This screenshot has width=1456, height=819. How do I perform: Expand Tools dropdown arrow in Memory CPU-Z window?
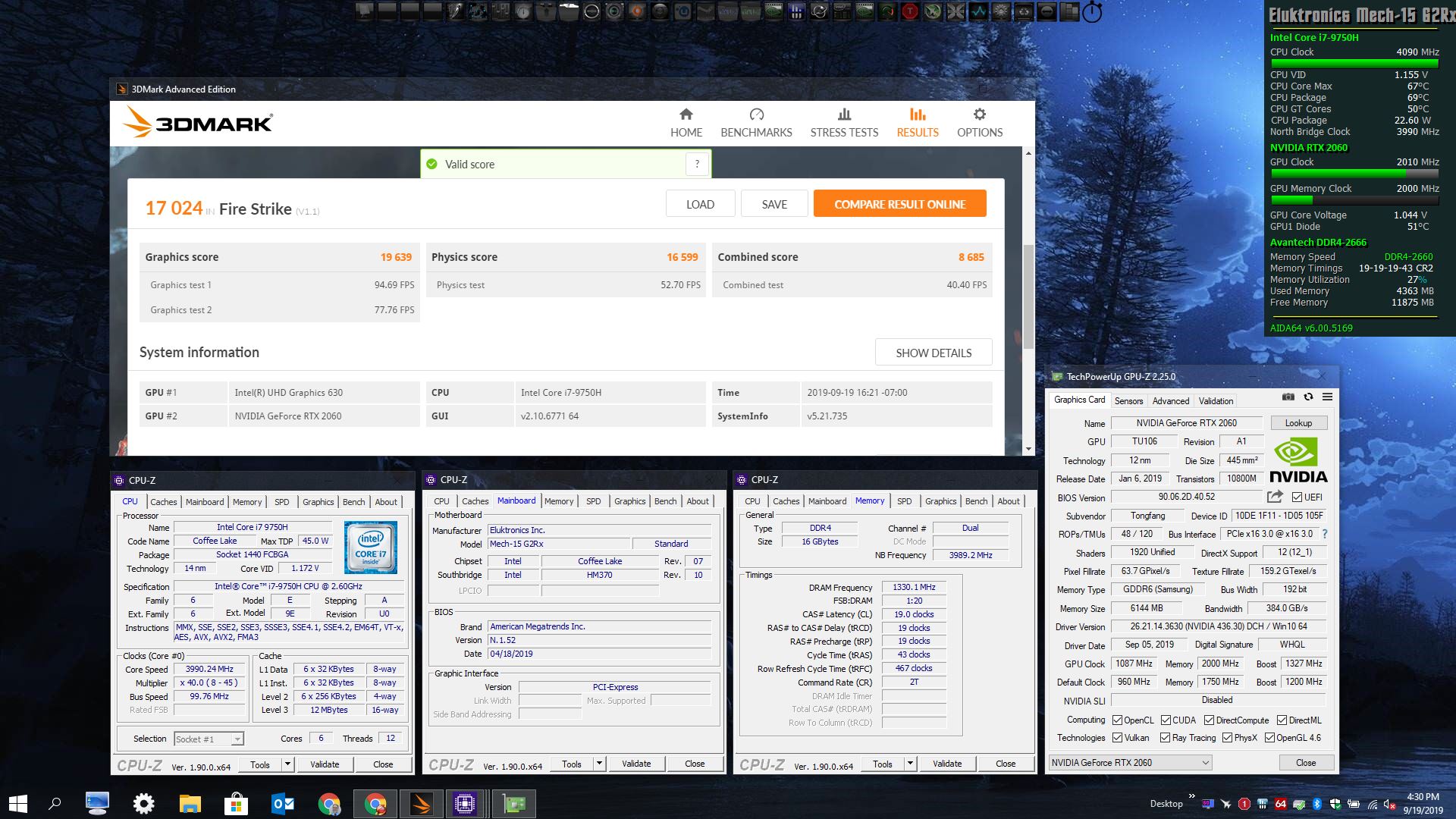910,764
